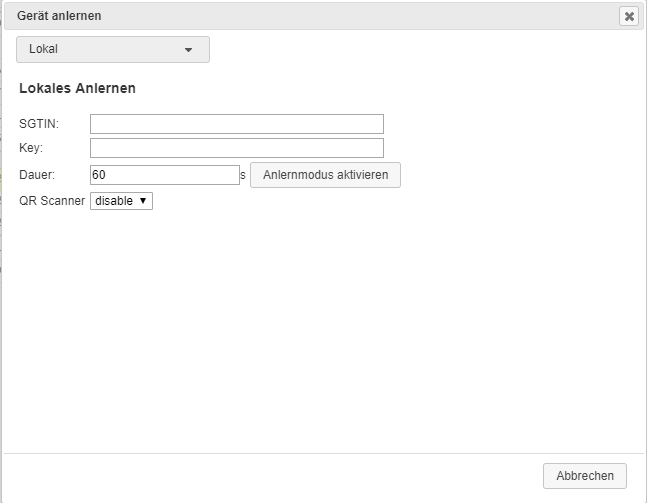Click the 'Lokal' text in the mode selector
This screenshot has height=503, width=647.
(x=45, y=49)
